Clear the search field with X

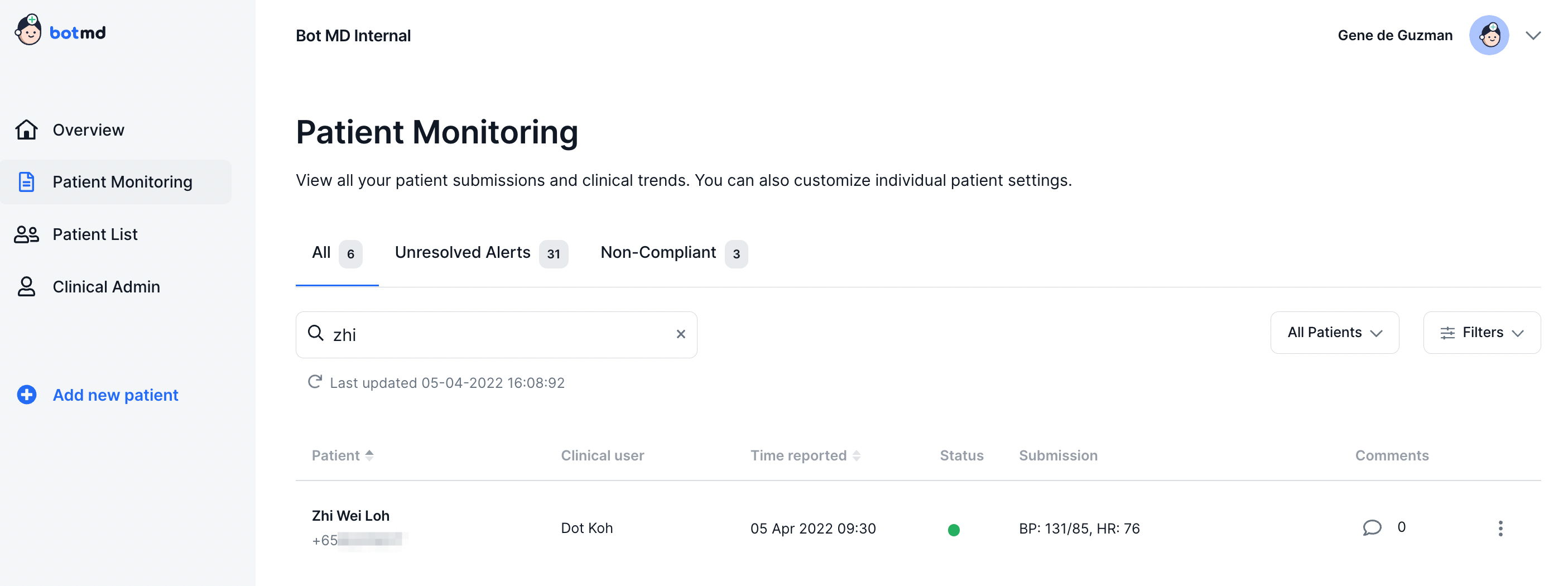(x=681, y=334)
